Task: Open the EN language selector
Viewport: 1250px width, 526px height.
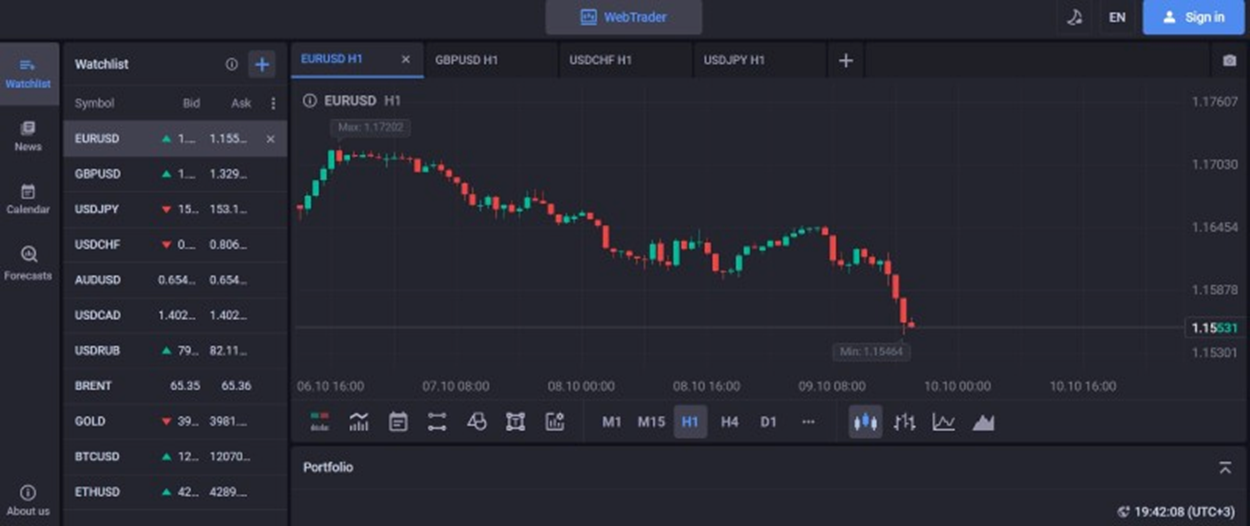Action: (1117, 17)
